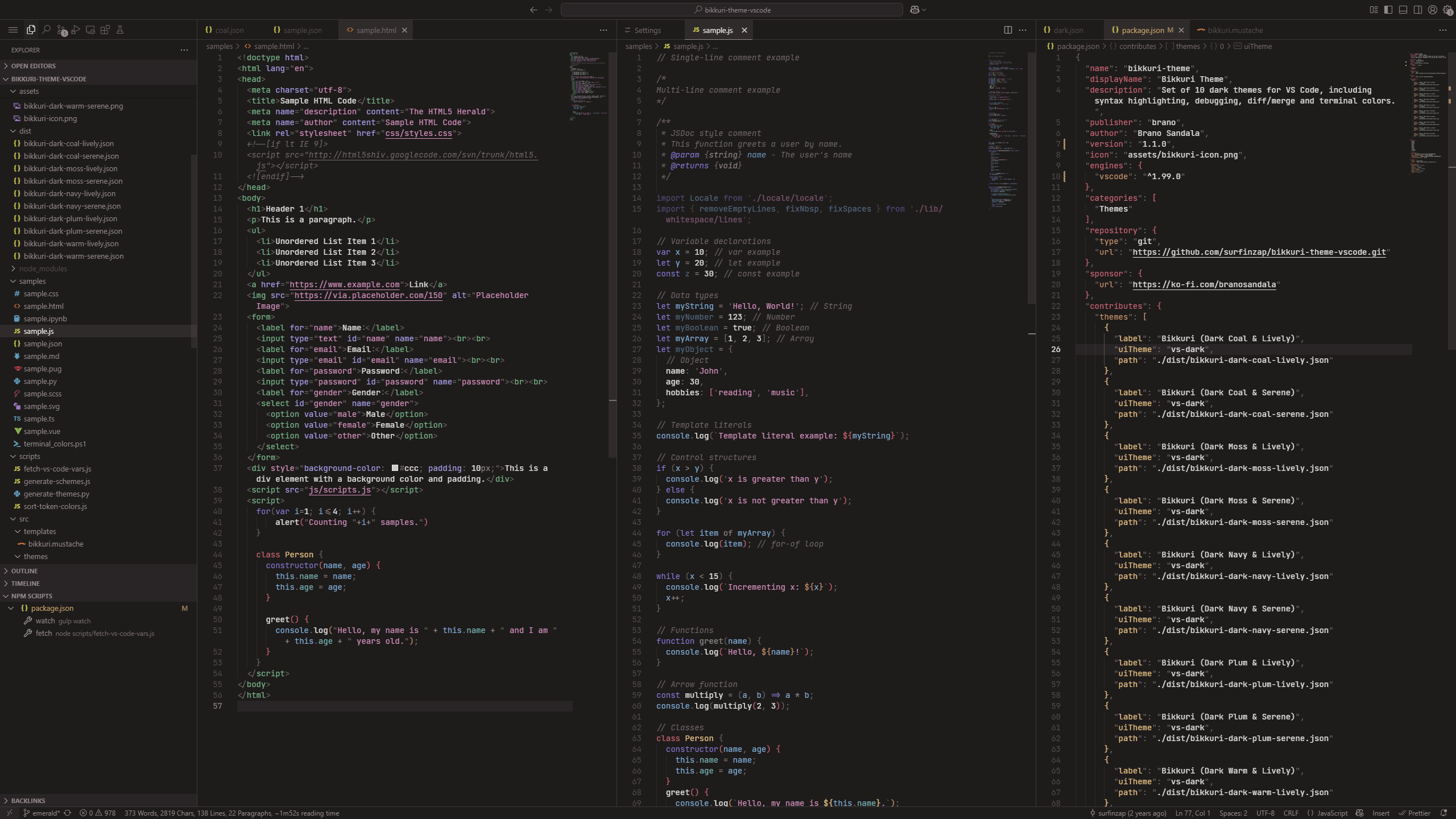
Task: Toggle bottom panel visibility
Action: click(x=1403, y=10)
